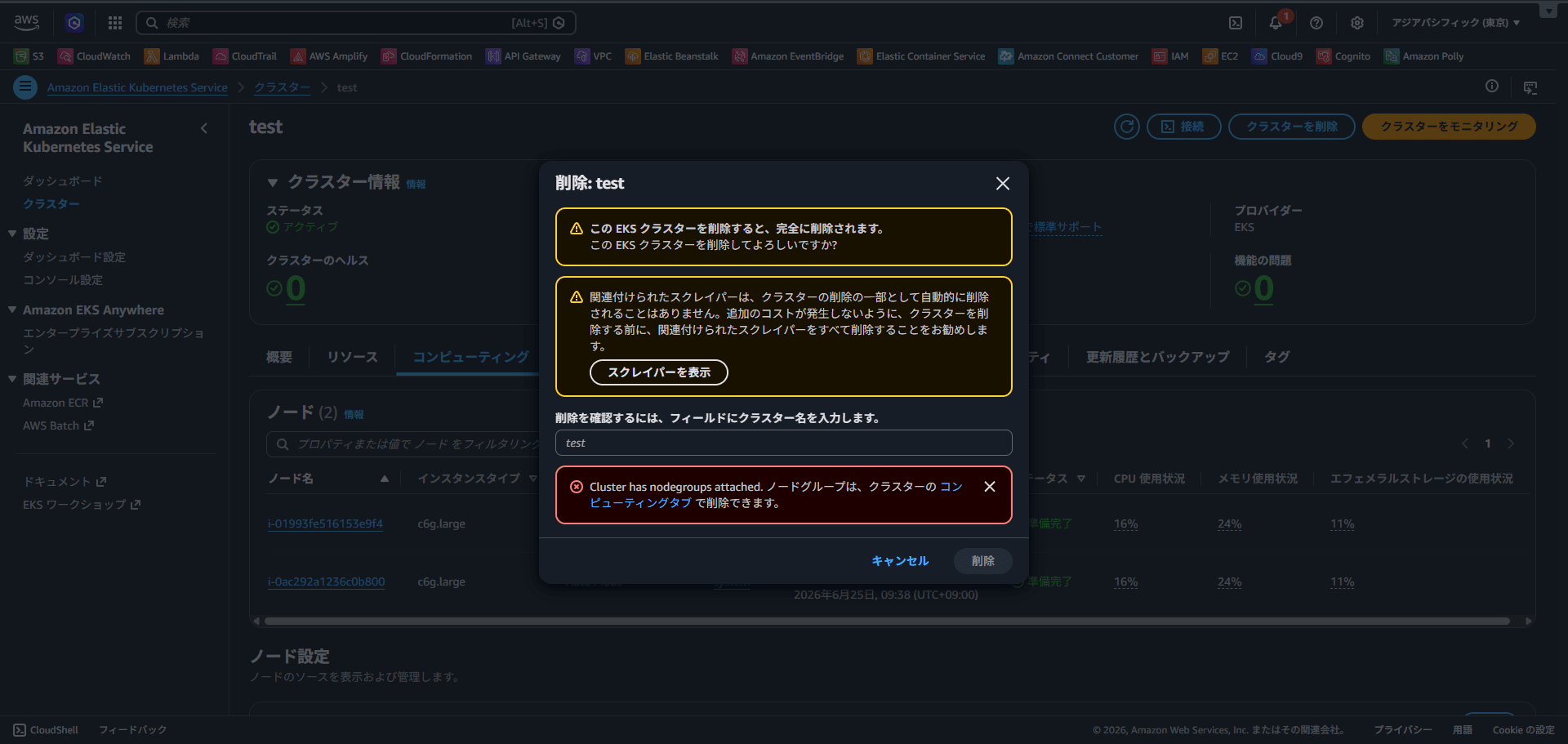Switch to the タグ tab
The image size is (1568, 744).
click(1277, 357)
